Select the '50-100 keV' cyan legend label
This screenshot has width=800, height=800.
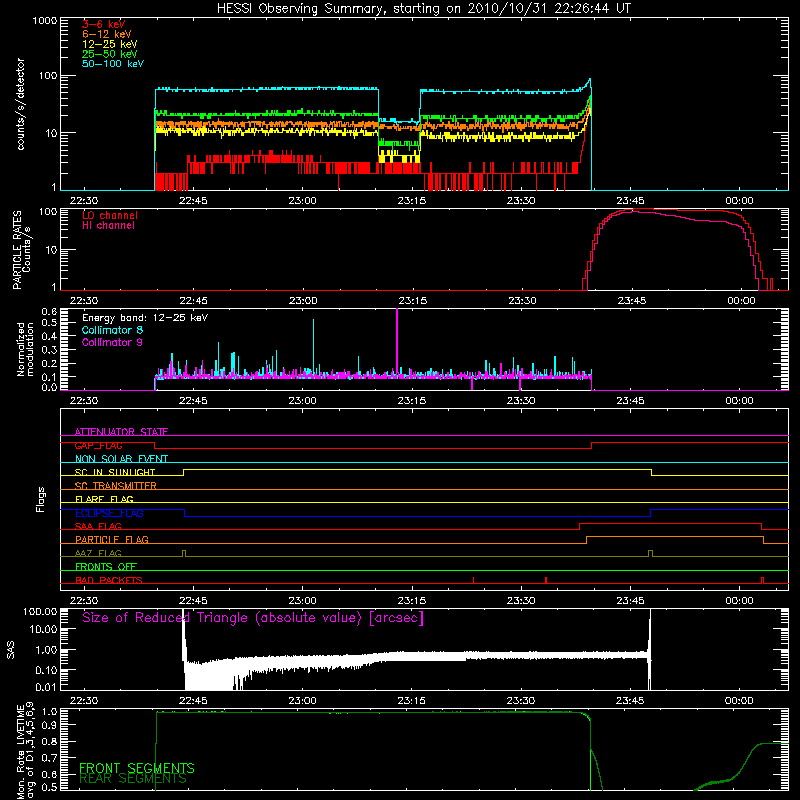(x=113, y=64)
